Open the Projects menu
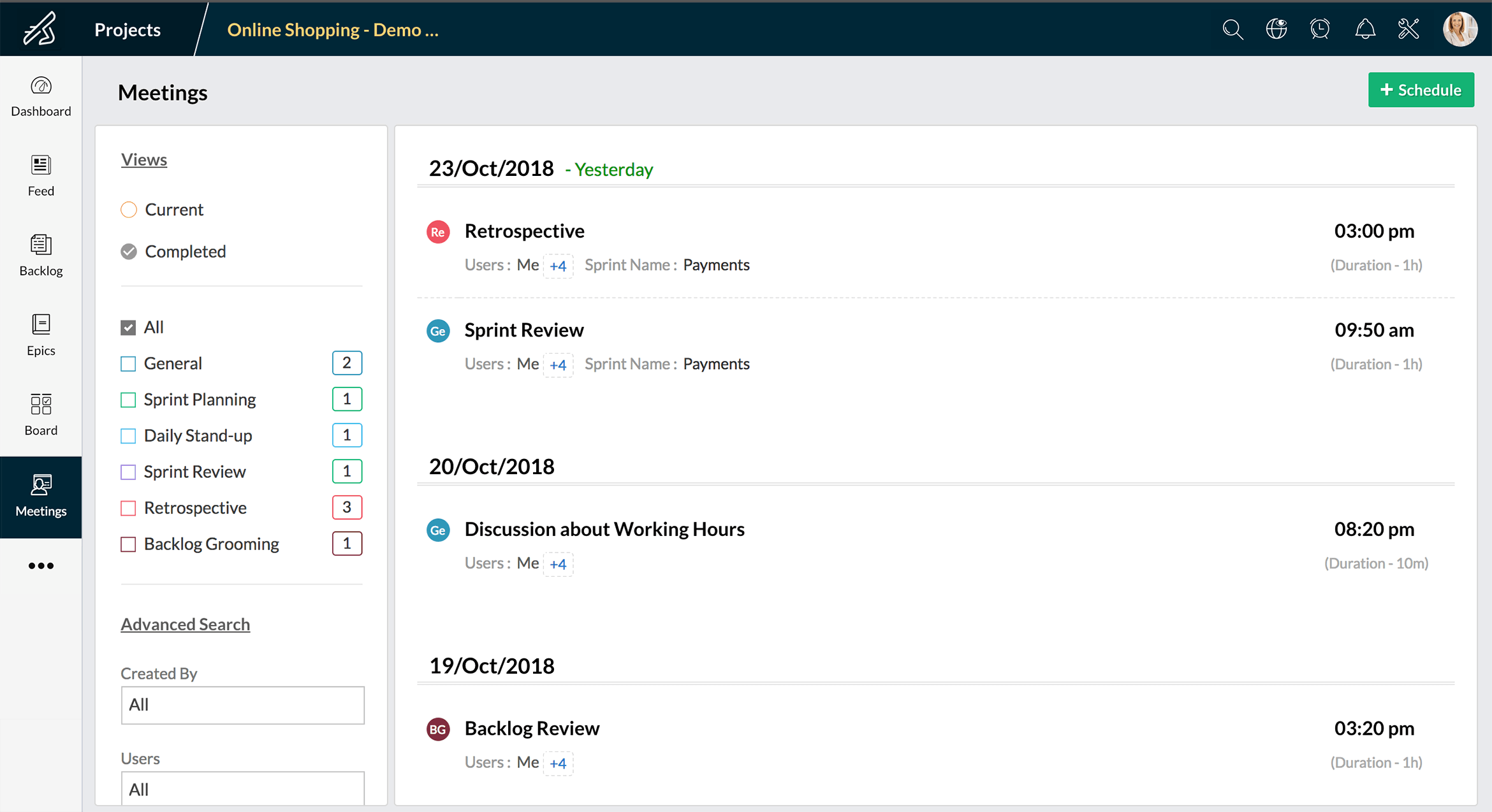This screenshot has width=1492, height=812. [128, 29]
